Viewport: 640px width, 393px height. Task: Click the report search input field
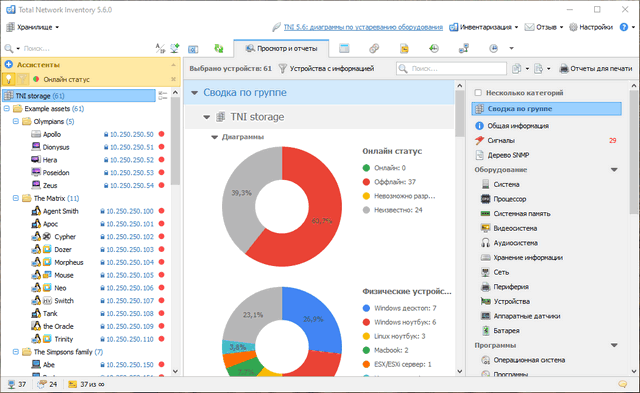coord(451,69)
